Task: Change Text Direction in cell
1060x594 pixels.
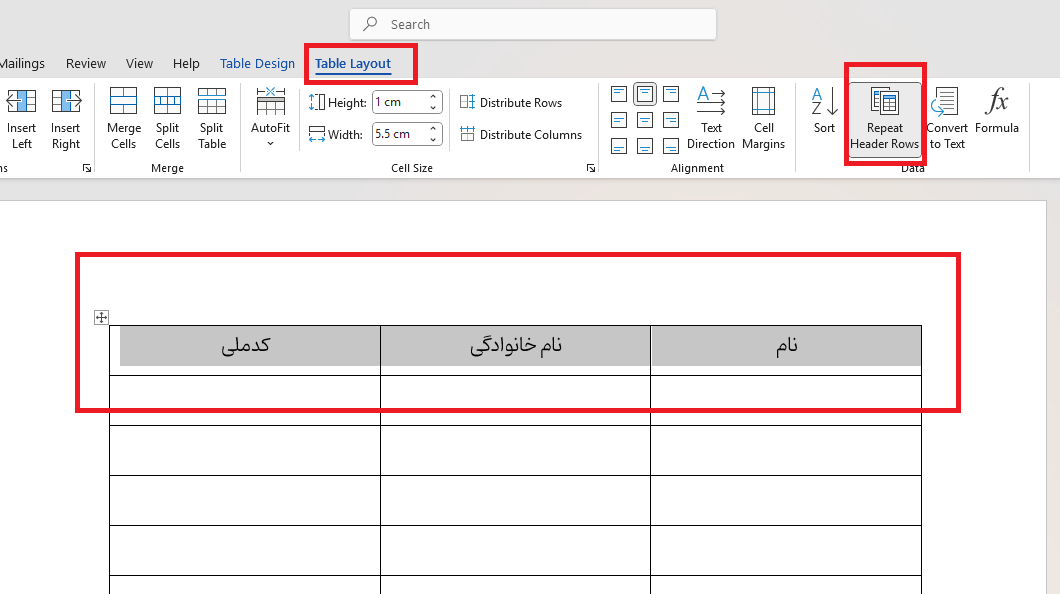Action: [711, 117]
